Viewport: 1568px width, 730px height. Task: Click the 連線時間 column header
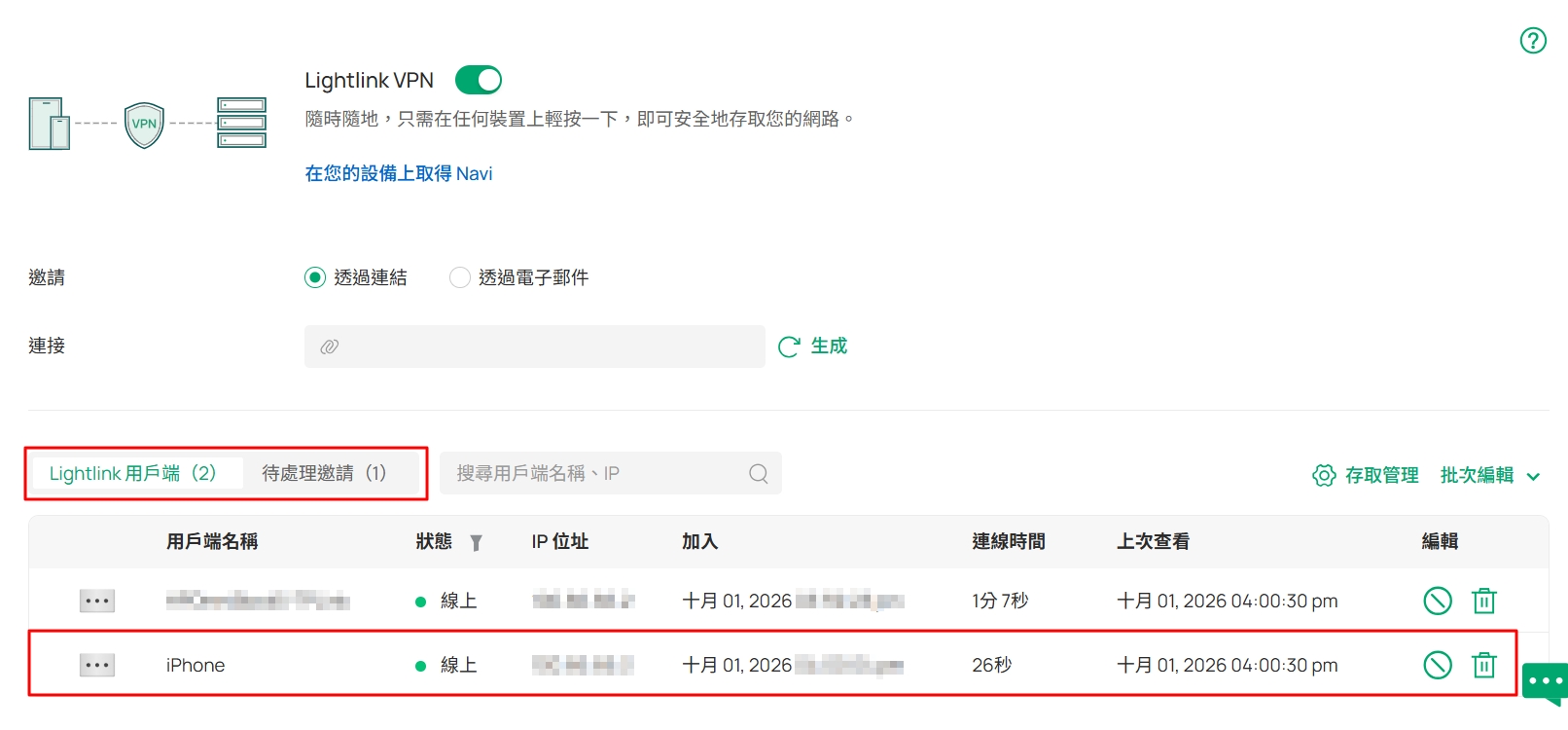(1009, 541)
